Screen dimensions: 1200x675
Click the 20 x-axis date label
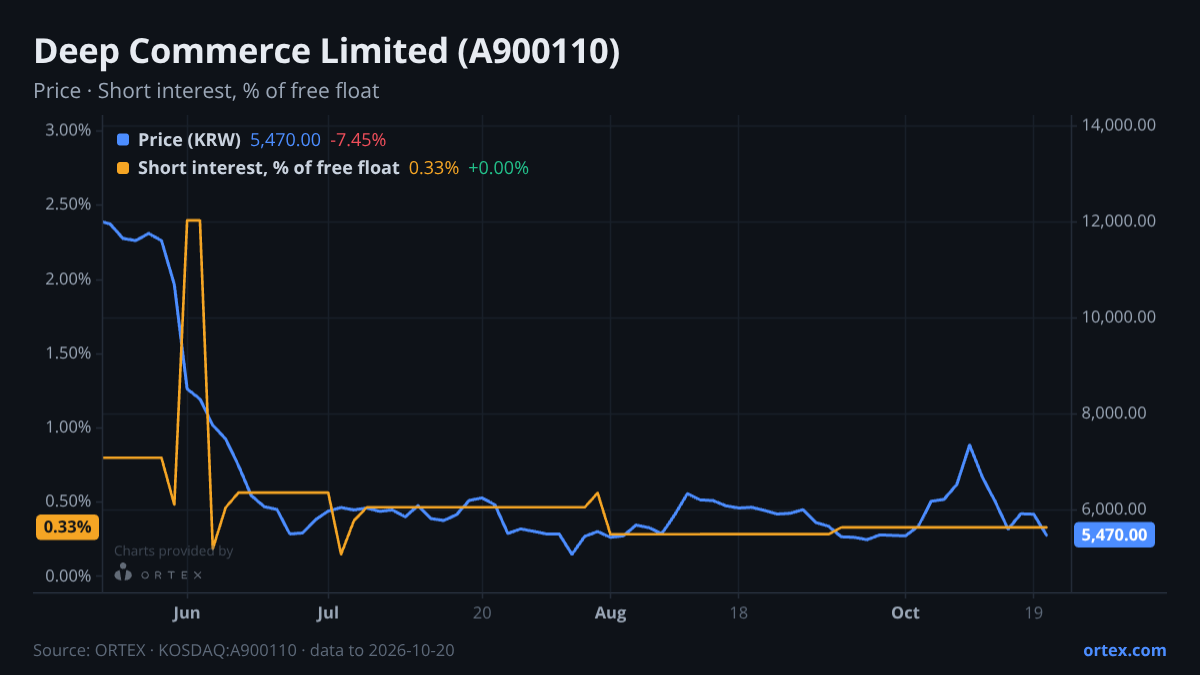tap(482, 613)
